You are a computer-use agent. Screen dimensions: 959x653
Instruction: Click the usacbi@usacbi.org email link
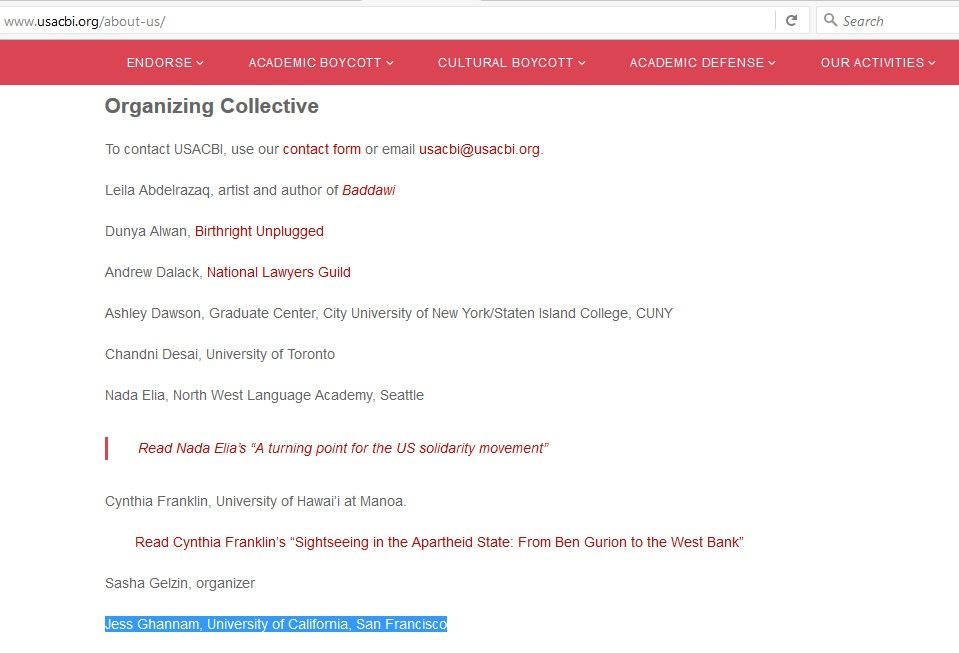click(479, 149)
